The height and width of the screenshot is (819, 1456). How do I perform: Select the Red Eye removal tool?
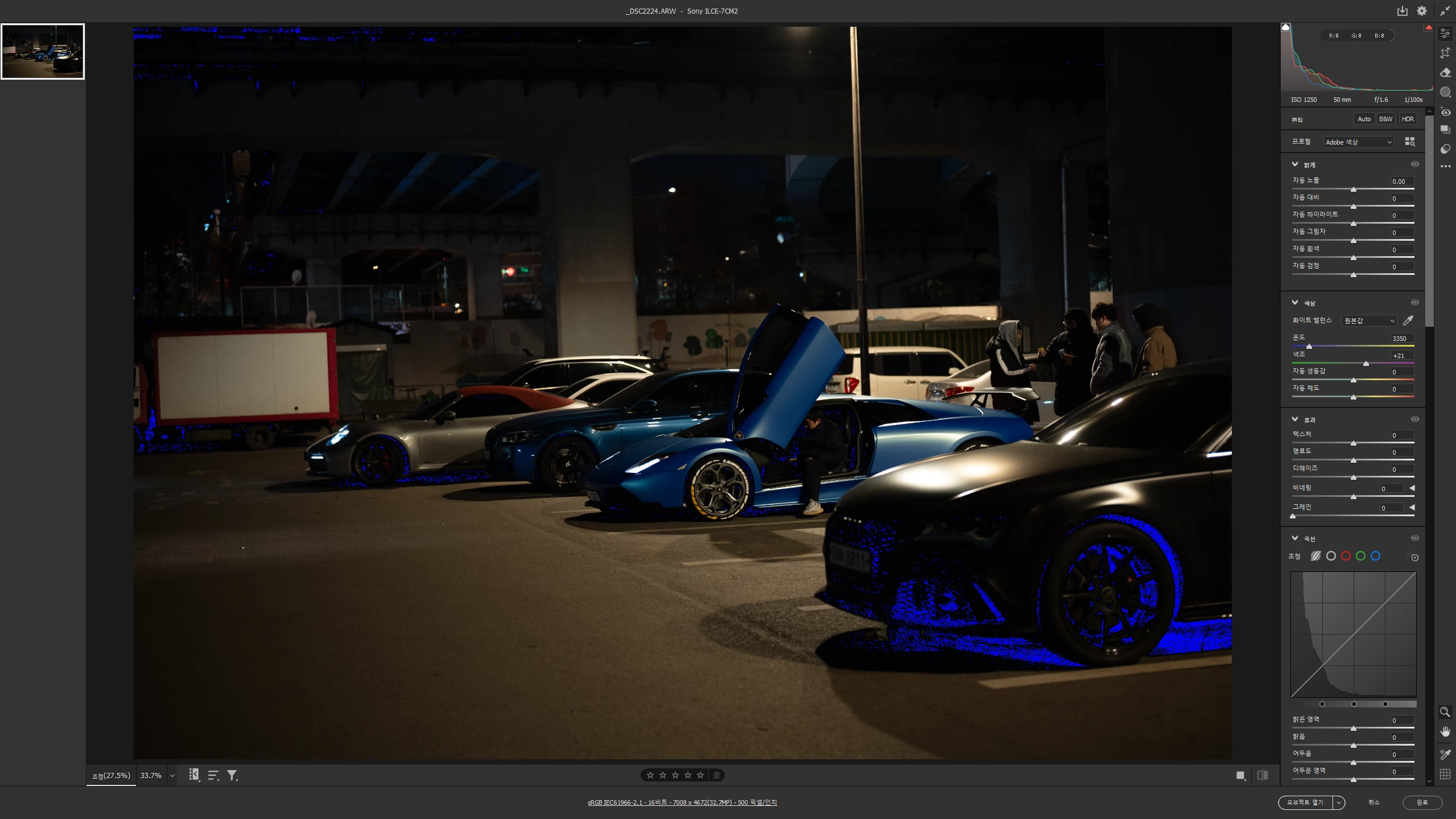(x=1445, y=112)
